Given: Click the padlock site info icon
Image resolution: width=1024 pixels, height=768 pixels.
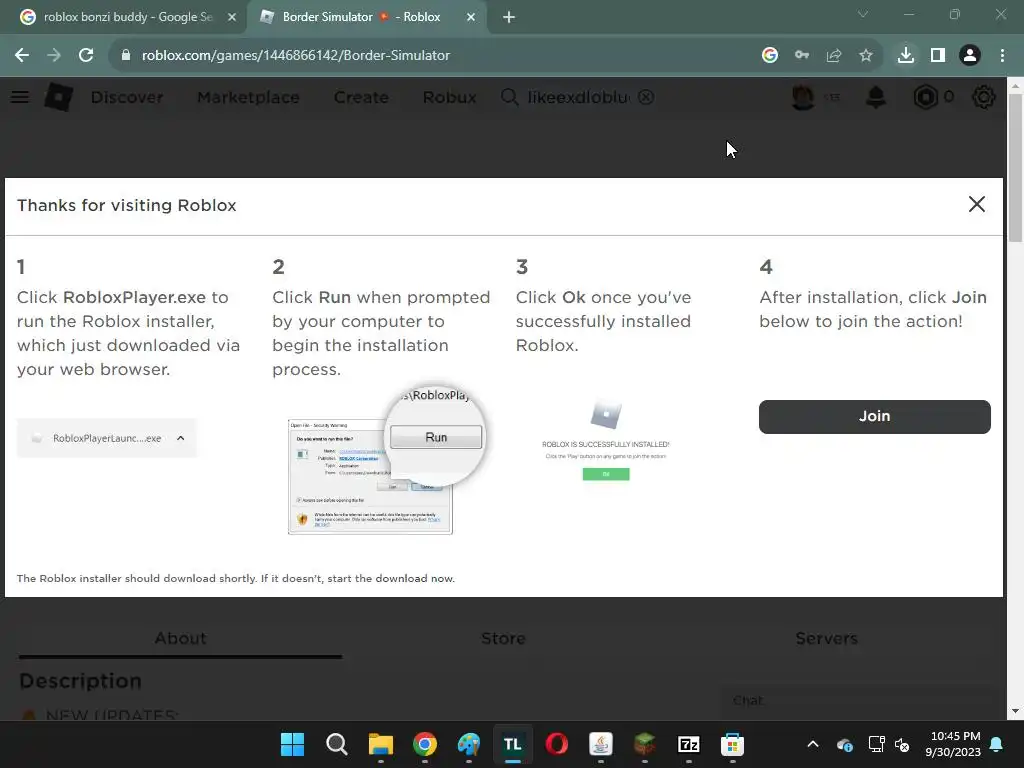Looking at the screenshot, I should point(126,56).
